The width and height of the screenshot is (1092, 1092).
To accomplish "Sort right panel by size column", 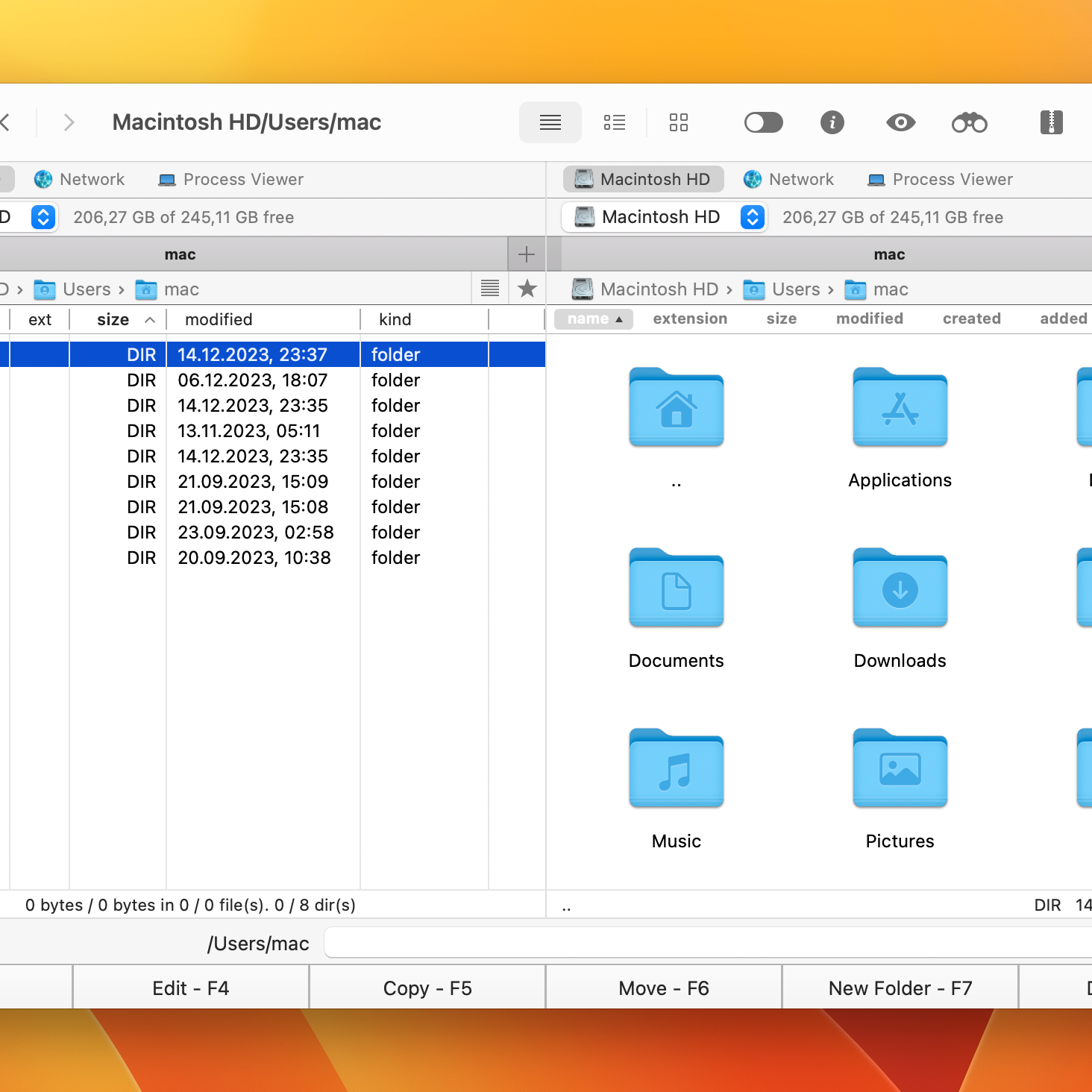I will click(782, 319).
